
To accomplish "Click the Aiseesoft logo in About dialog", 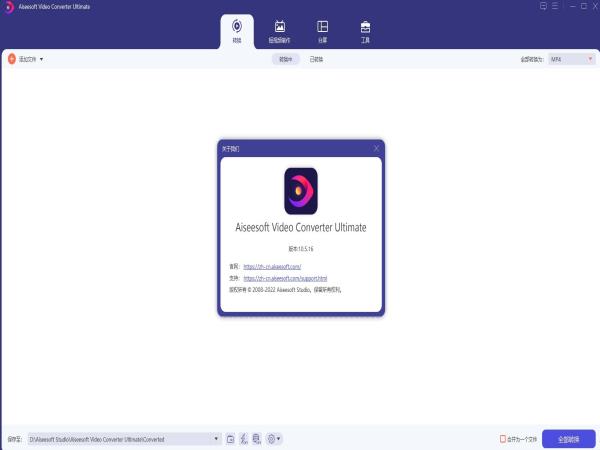I will 301,190.
